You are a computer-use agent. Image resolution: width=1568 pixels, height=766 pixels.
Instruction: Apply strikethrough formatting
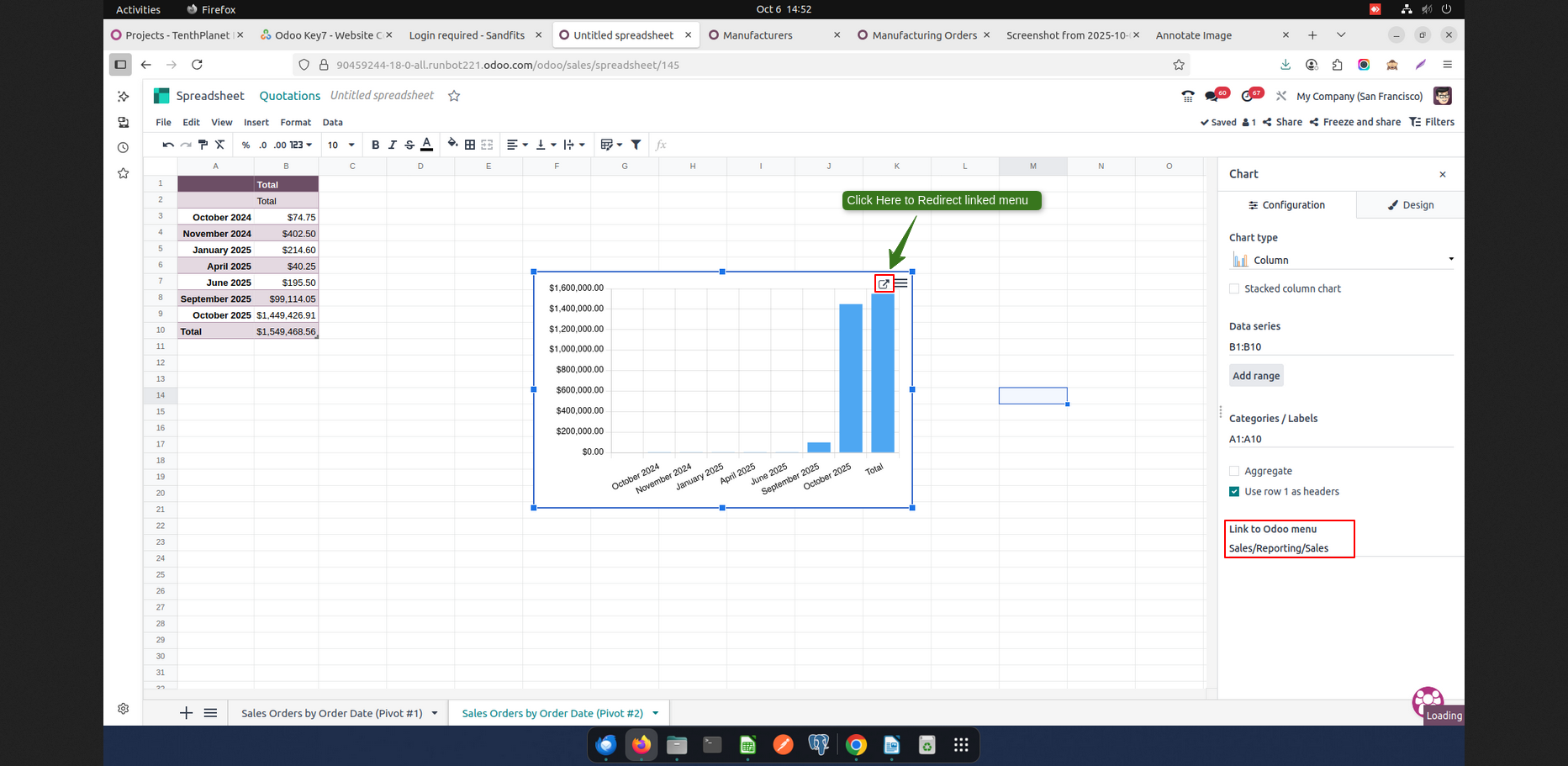409,145
